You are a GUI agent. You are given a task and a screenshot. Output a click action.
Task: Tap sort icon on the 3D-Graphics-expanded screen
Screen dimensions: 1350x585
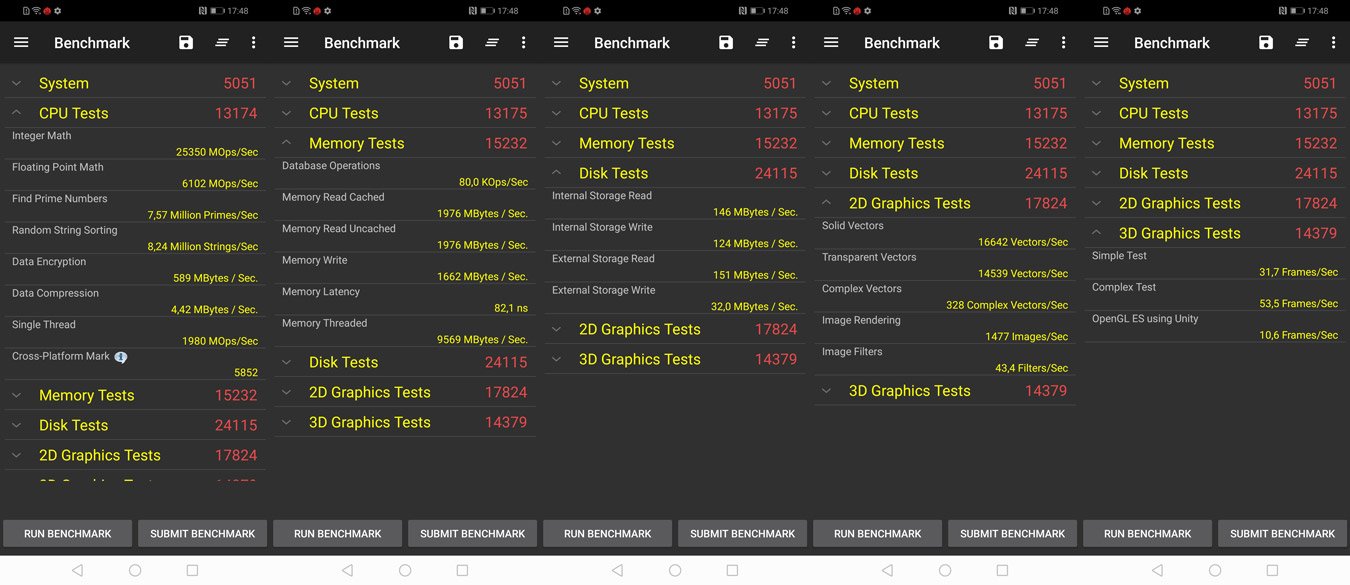1302,43
